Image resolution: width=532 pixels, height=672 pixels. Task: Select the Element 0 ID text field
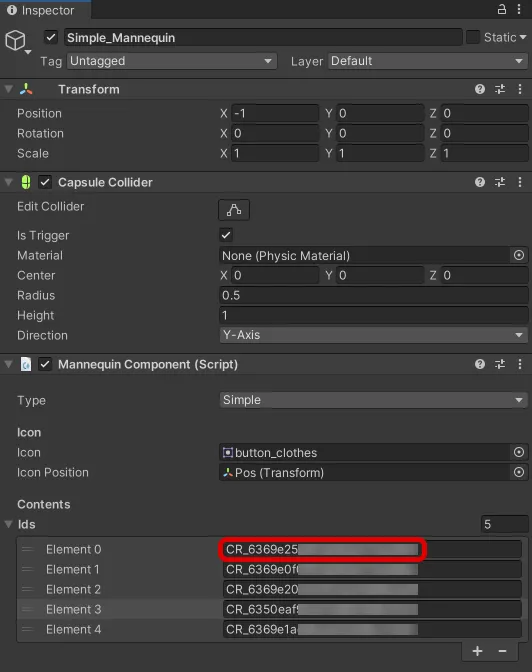(372, 549)
